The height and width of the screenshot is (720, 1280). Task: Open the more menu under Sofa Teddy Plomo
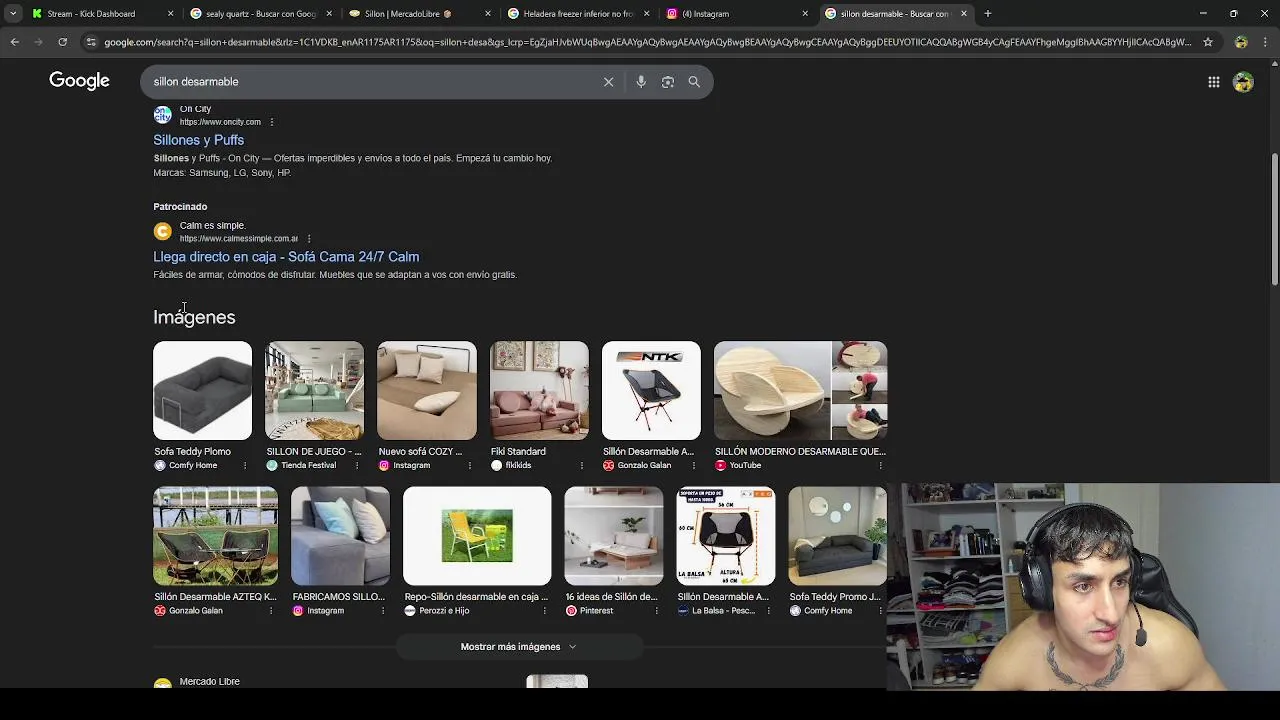tap(245, 465)
